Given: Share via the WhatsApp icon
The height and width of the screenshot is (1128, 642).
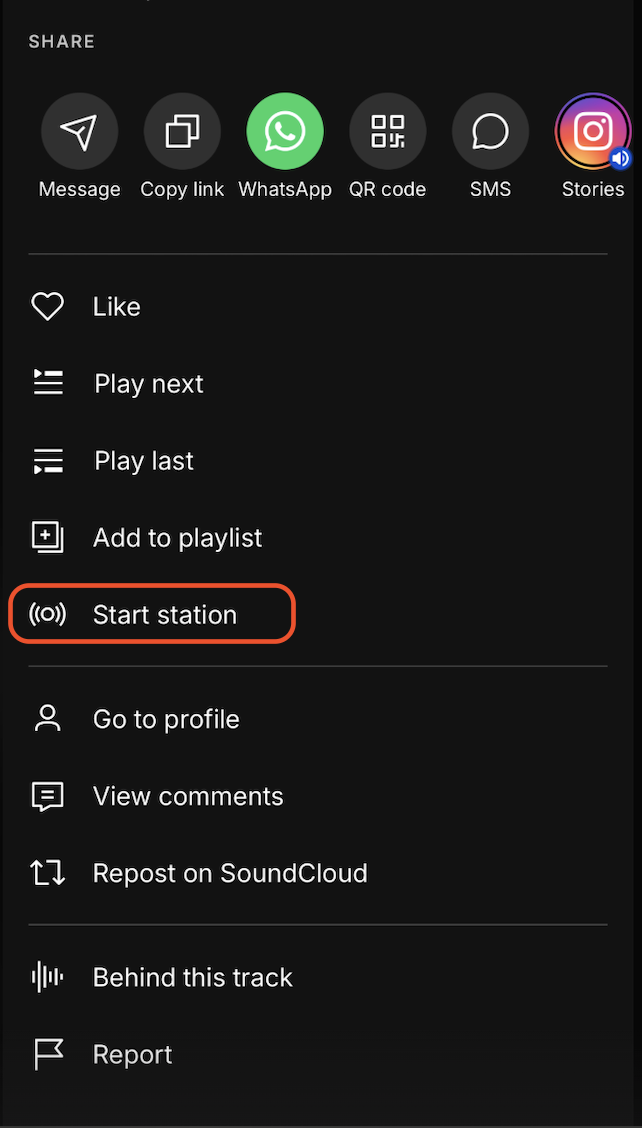Looking at the screenshot, I should [x=285, y=133].
